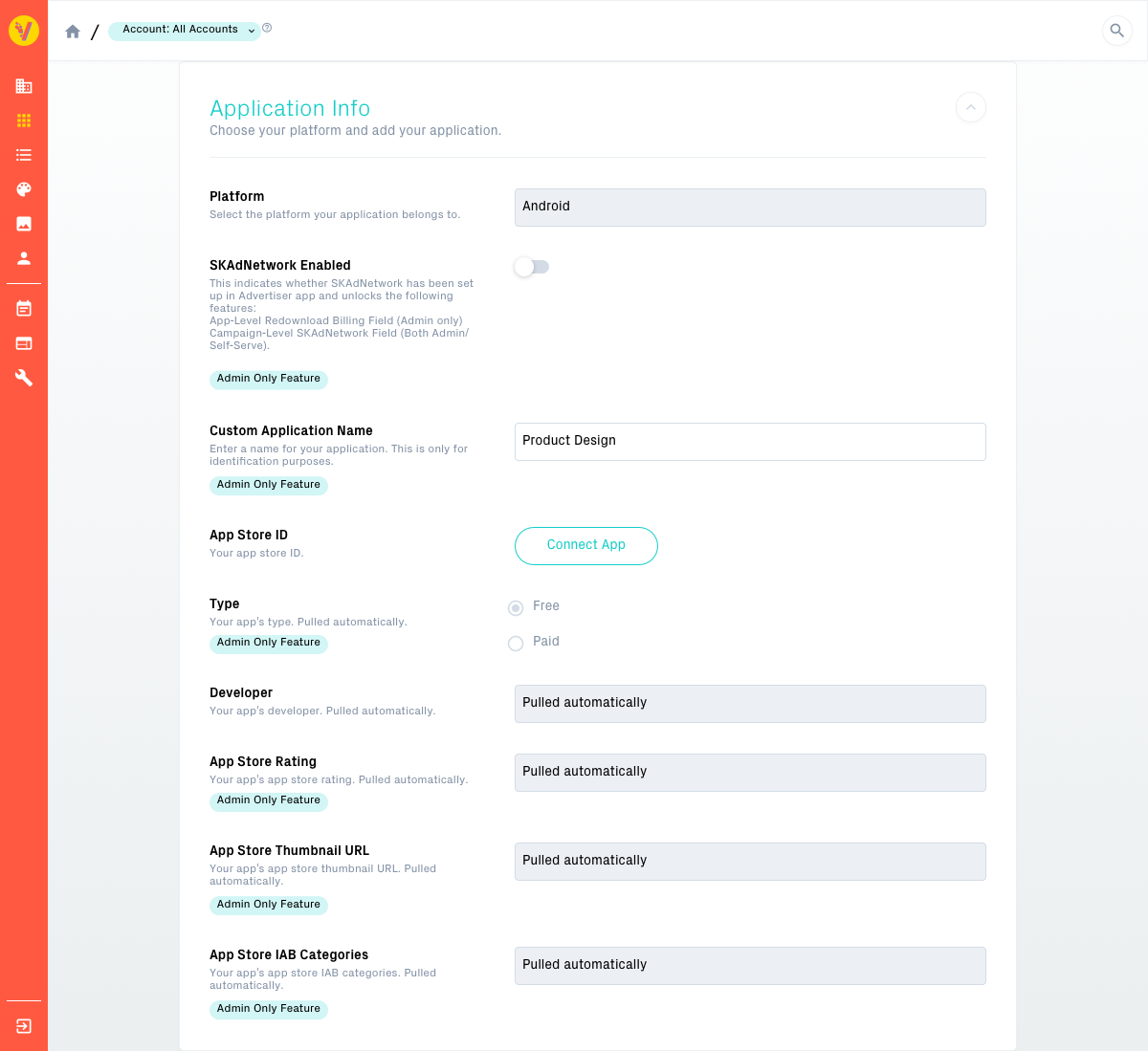Go to home via house icon
Viewport: 1148px width, 1051px height.
click(x=73, y=32)
